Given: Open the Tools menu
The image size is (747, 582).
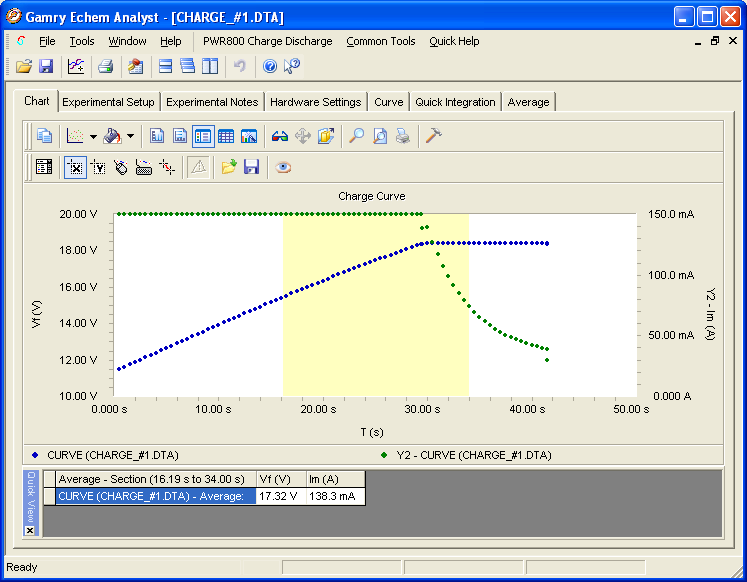Looking at the screenshot, I should pos(82,41).
